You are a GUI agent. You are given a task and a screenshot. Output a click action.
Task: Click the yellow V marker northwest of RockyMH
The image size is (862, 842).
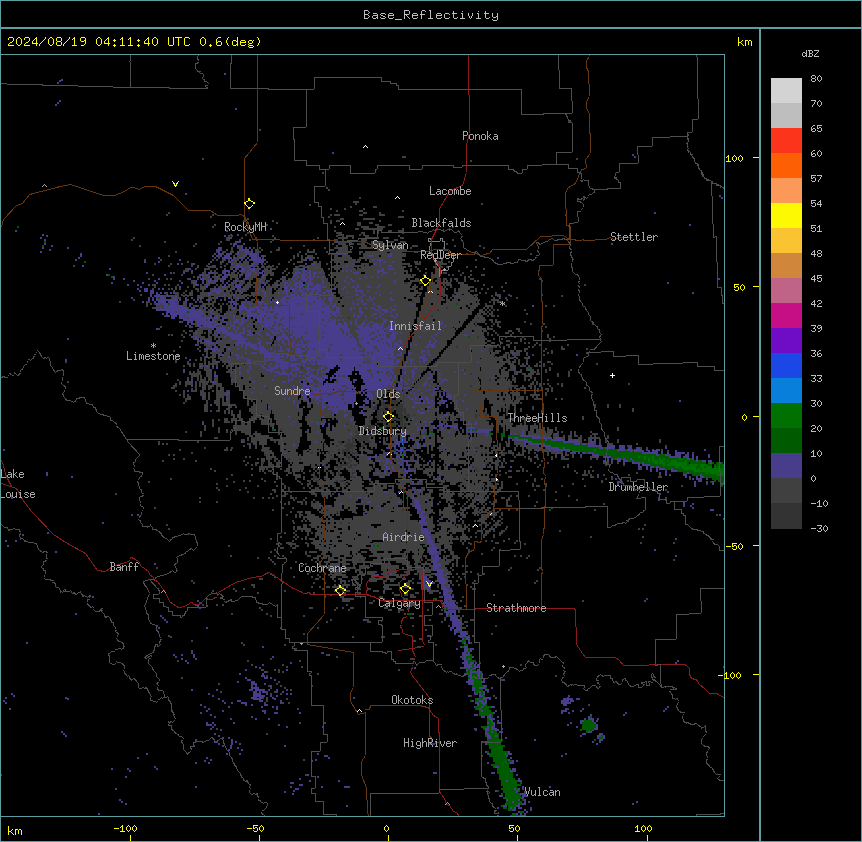[175, 184]
